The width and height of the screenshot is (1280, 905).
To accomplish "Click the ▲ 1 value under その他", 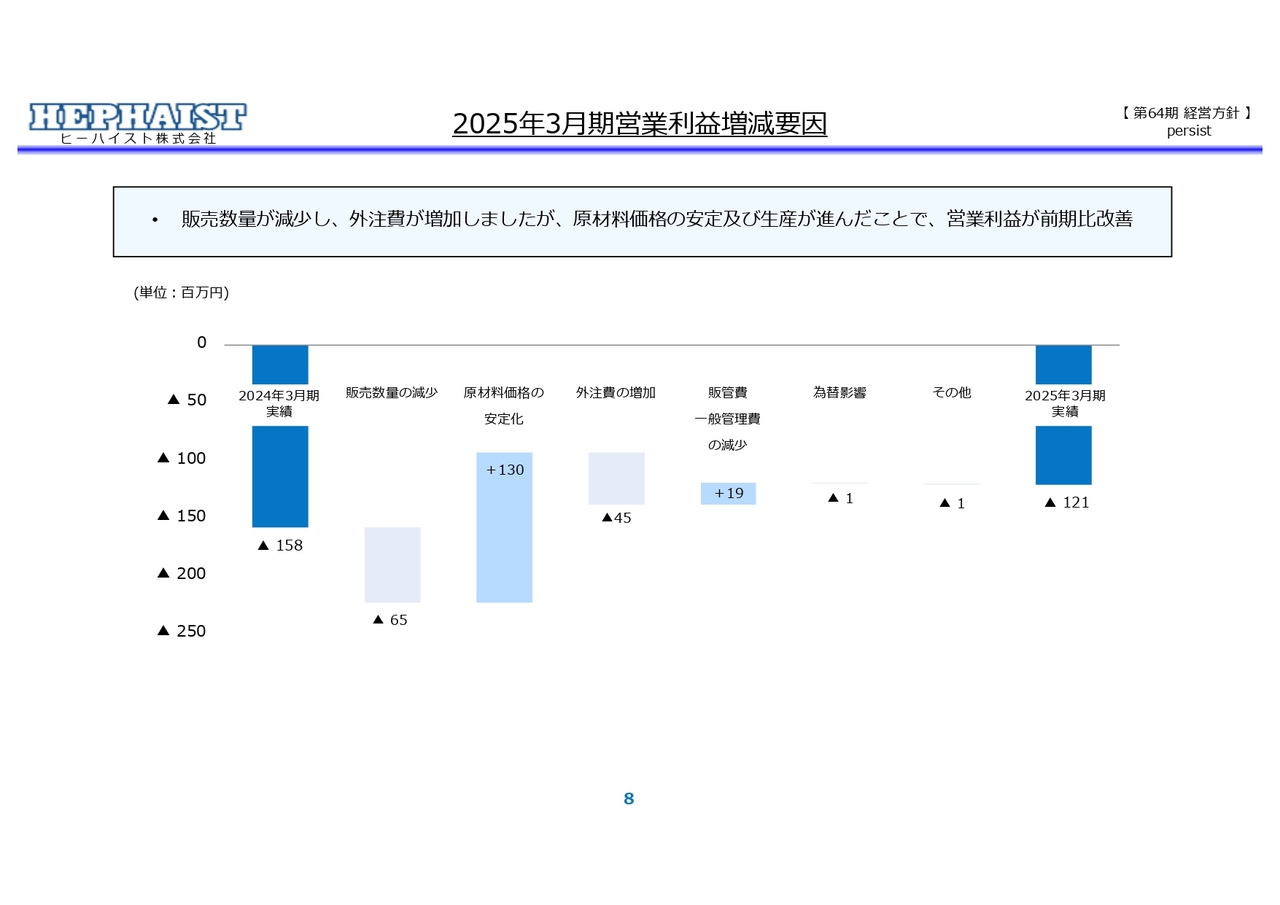I will tap(952, 504).
